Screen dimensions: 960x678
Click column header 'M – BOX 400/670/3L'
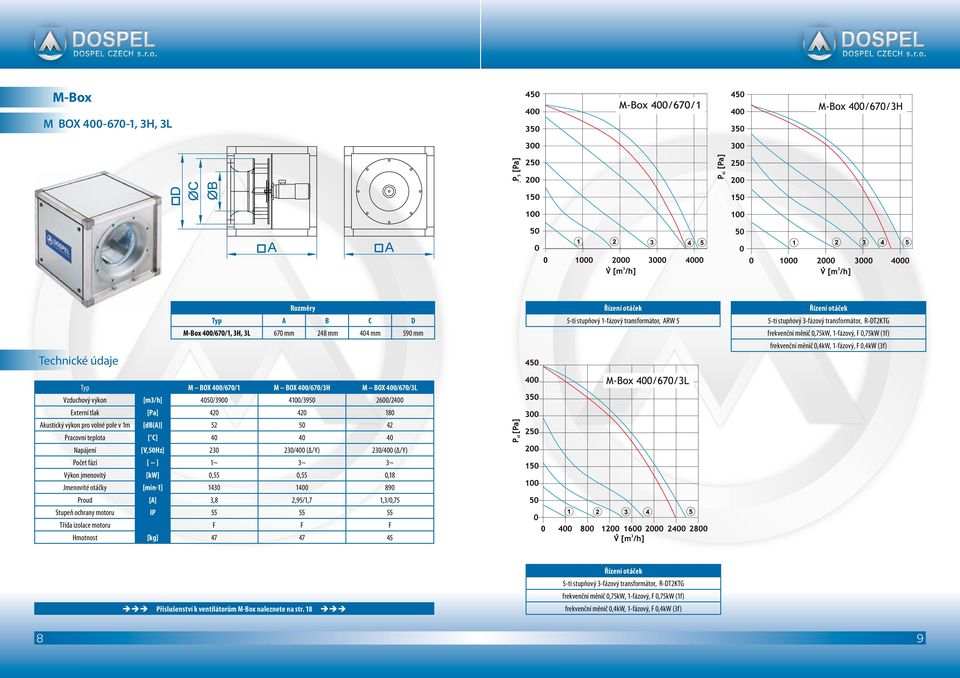click(x=390, y=388)
